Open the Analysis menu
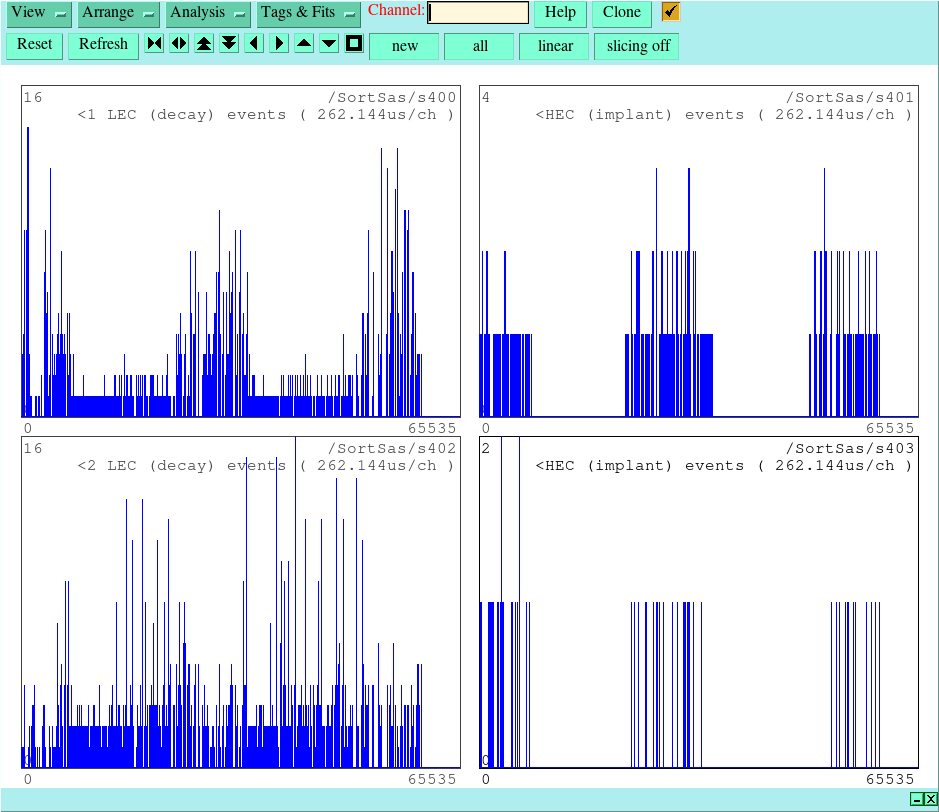 point(208,13)
